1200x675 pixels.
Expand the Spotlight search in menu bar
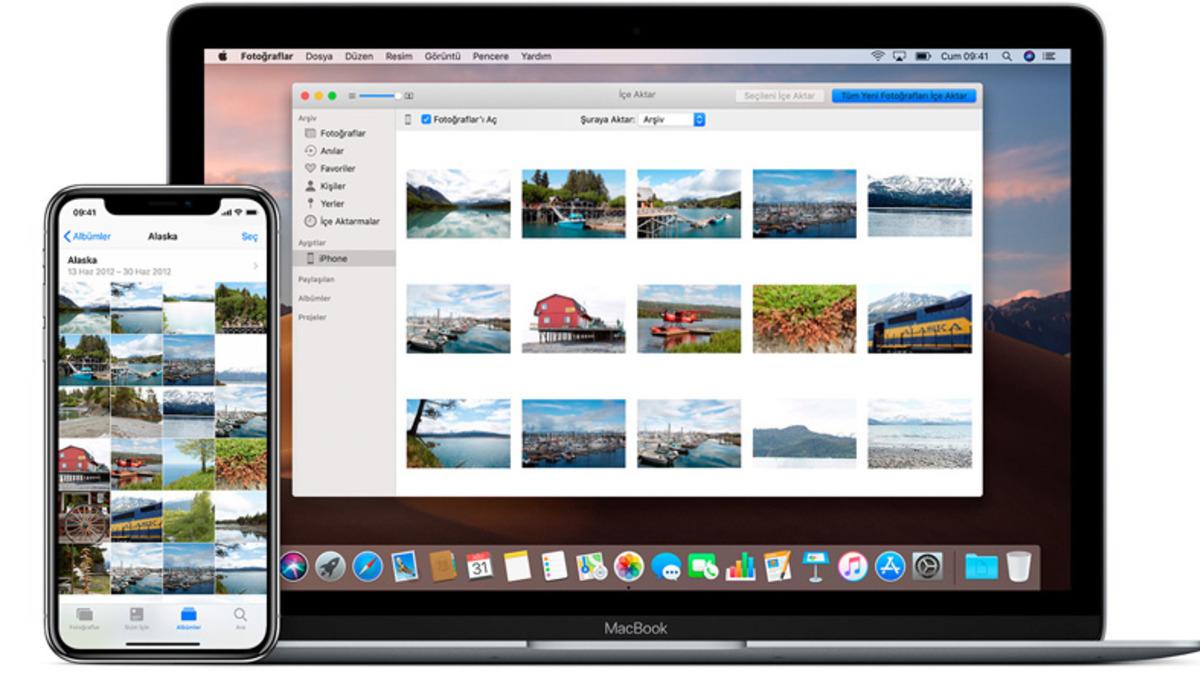1007,56
